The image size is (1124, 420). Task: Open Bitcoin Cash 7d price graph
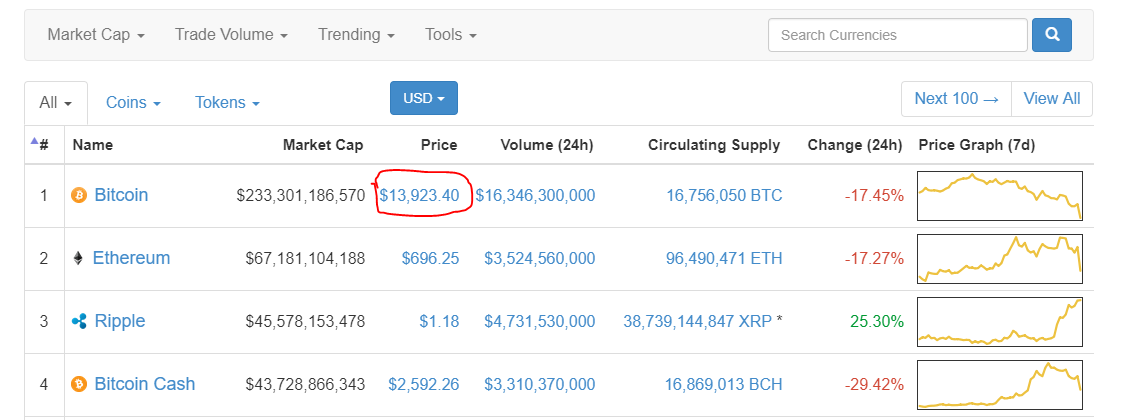click(x=1000, y=385)
